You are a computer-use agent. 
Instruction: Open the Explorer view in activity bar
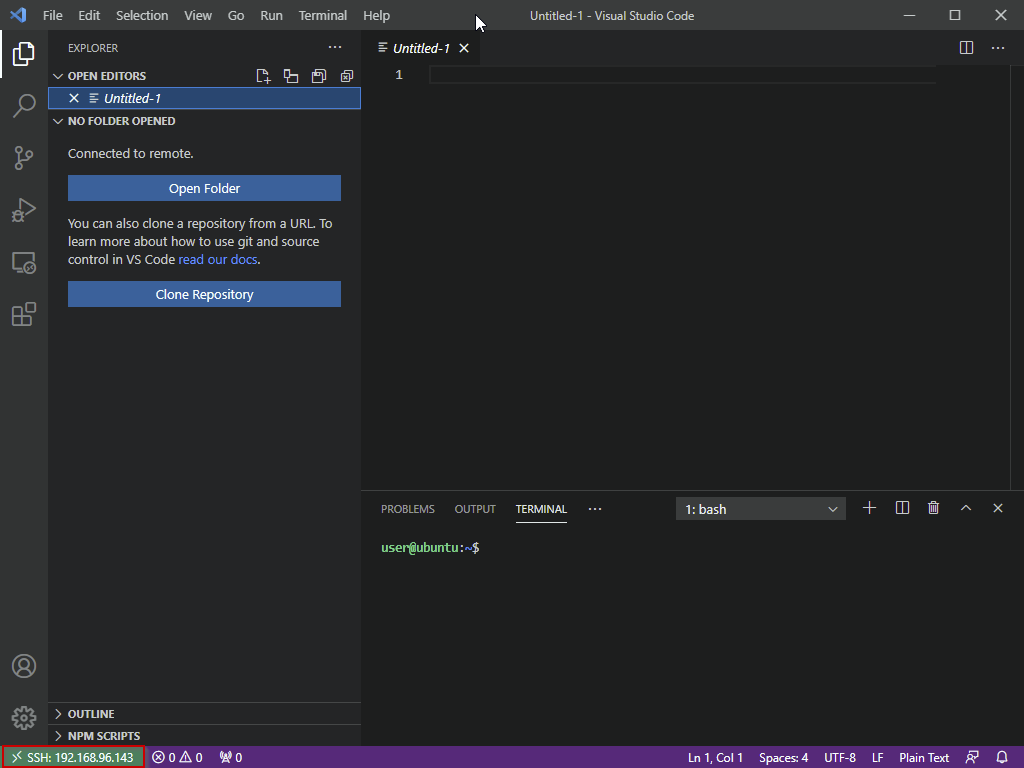coord(24,54)
